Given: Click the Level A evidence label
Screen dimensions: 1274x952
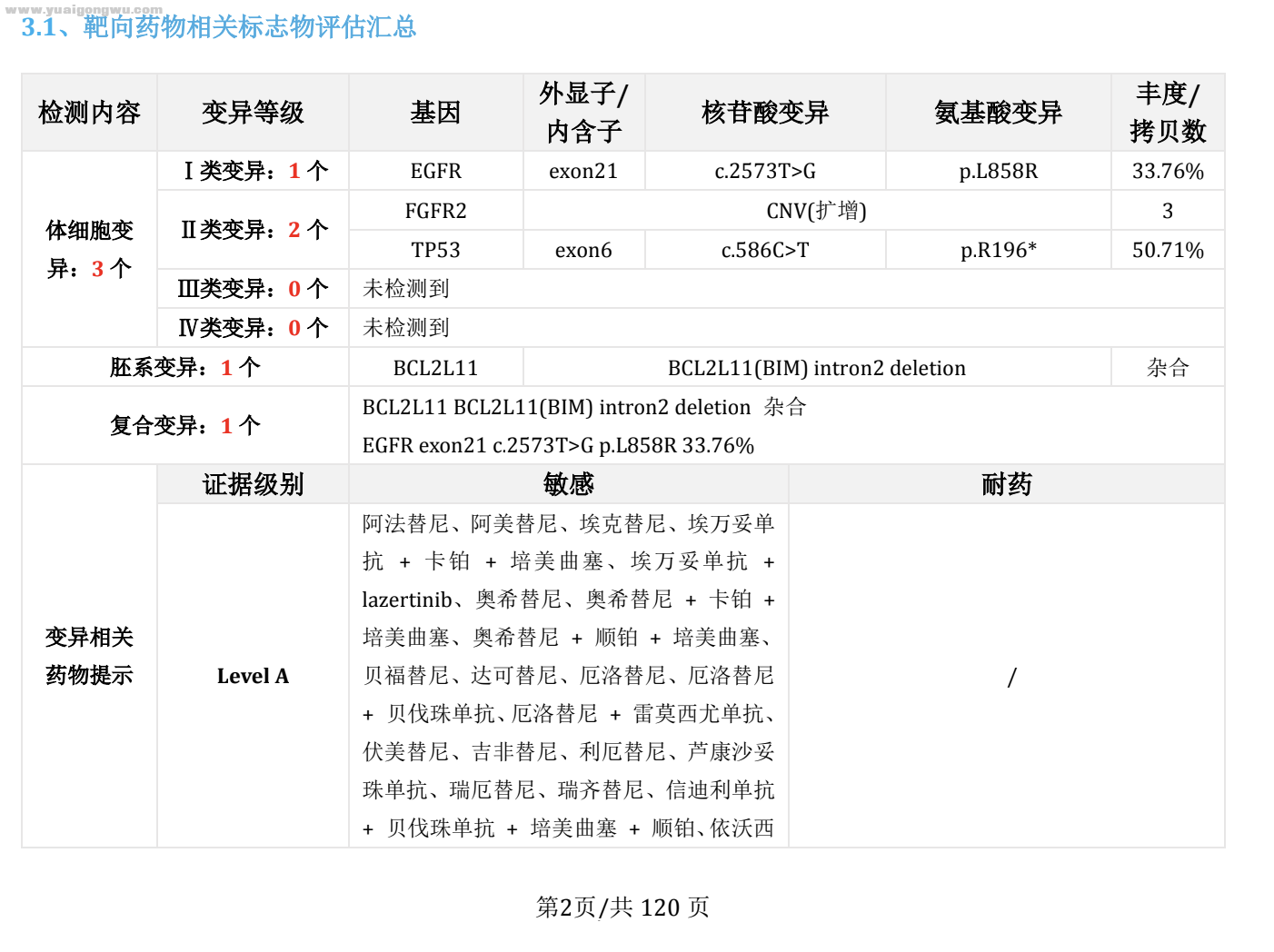Looking at the screenshot, I should coord(253,676).
